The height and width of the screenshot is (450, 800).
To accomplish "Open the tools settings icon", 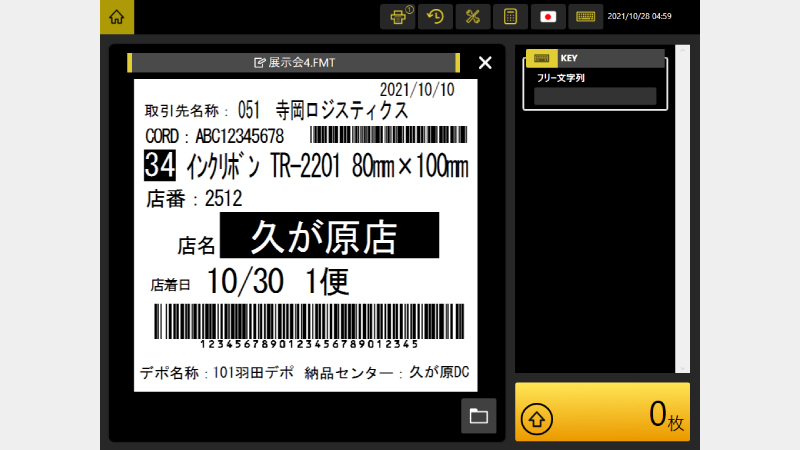I will pyautogui.click(x=473, y=17).
